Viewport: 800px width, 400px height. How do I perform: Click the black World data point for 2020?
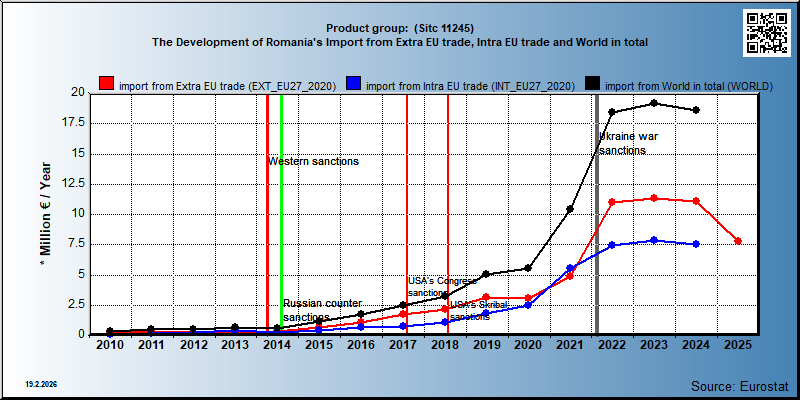click(x=528, y=268)
